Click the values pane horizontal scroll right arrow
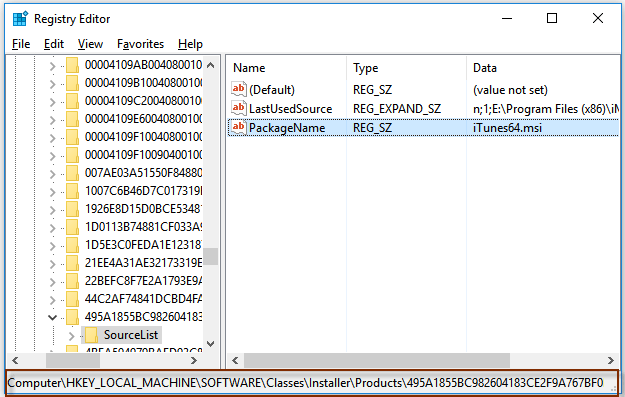 coord(611,361)
